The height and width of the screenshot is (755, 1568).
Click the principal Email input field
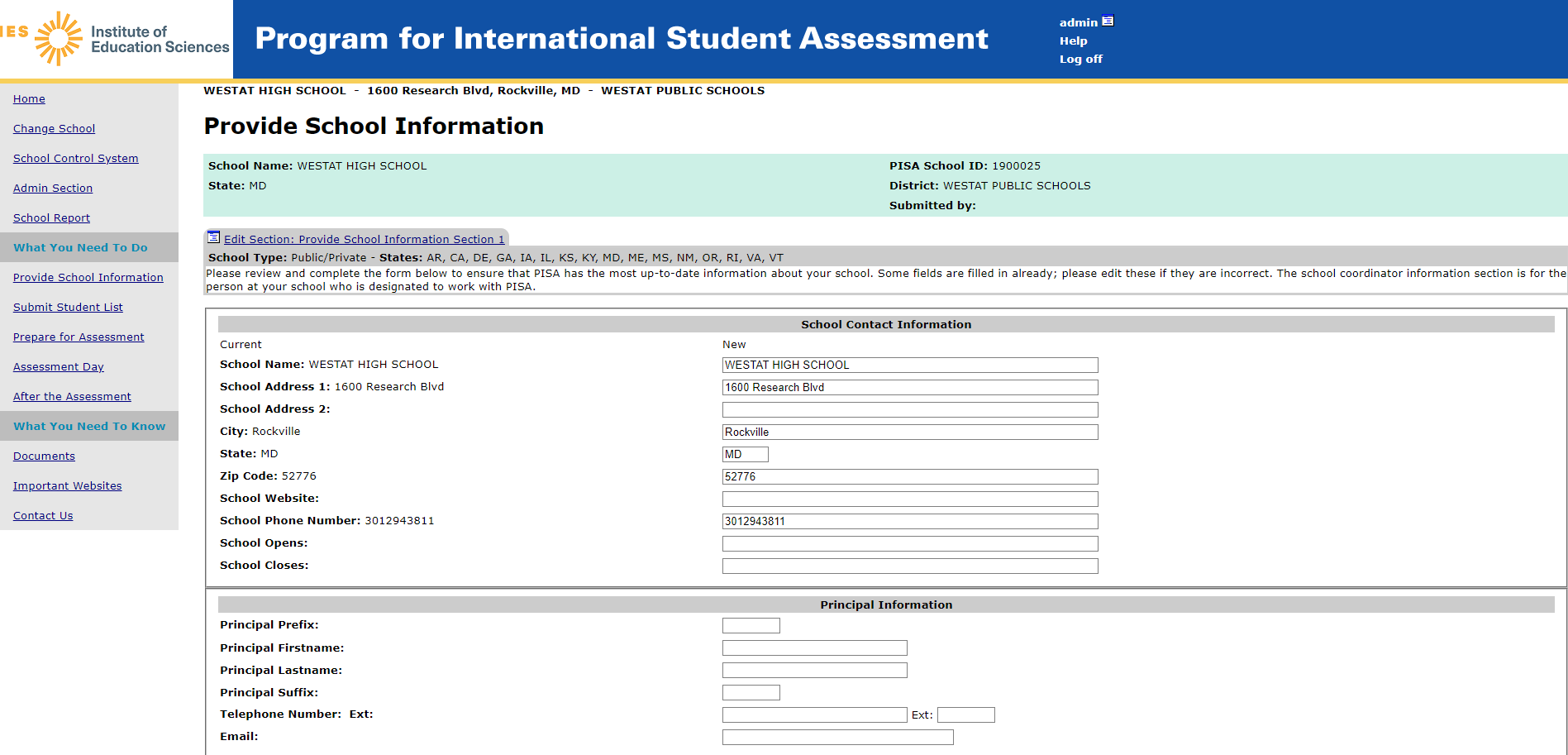click(837, 737)
